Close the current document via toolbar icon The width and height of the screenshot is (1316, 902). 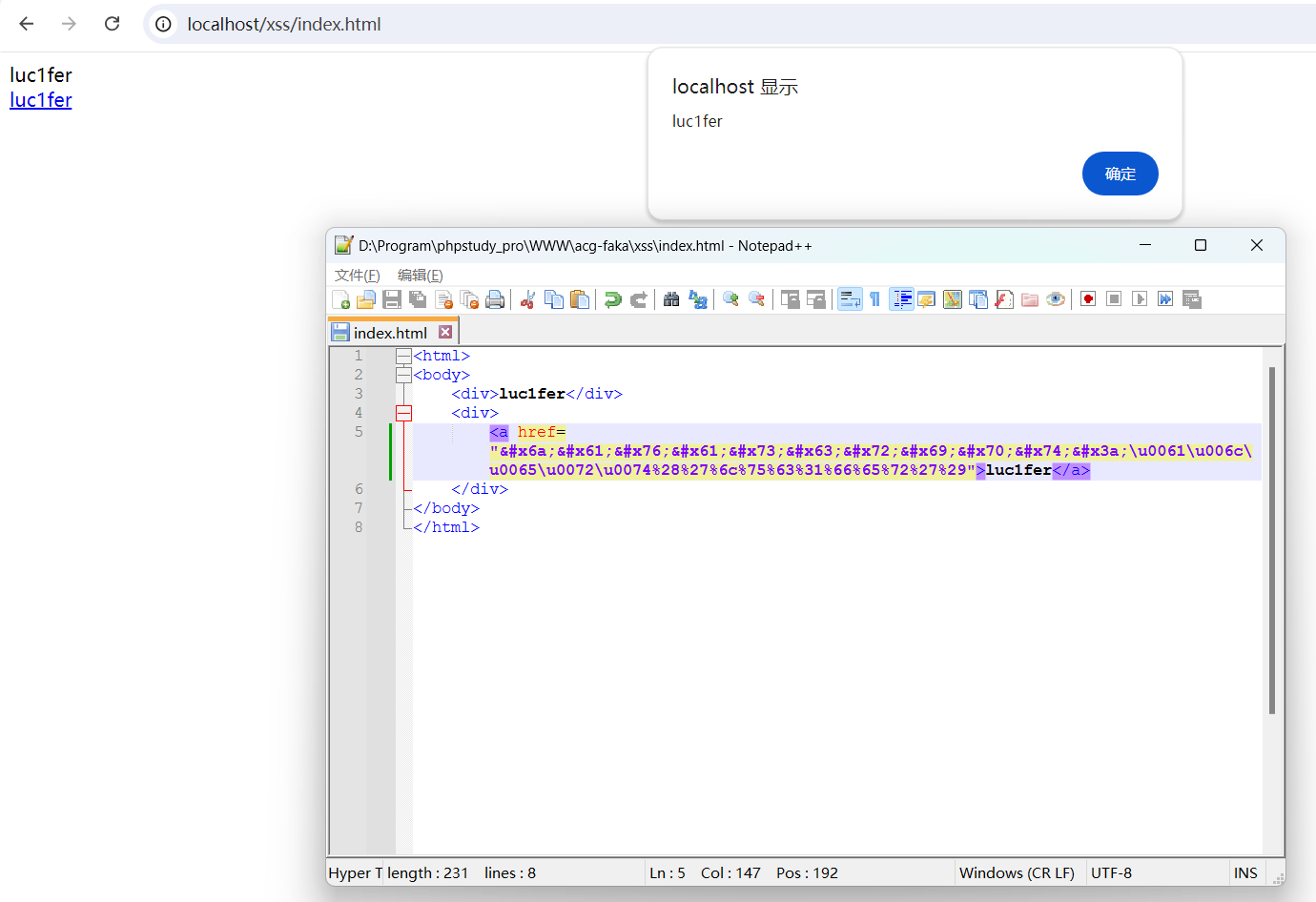tap(443, 299)
